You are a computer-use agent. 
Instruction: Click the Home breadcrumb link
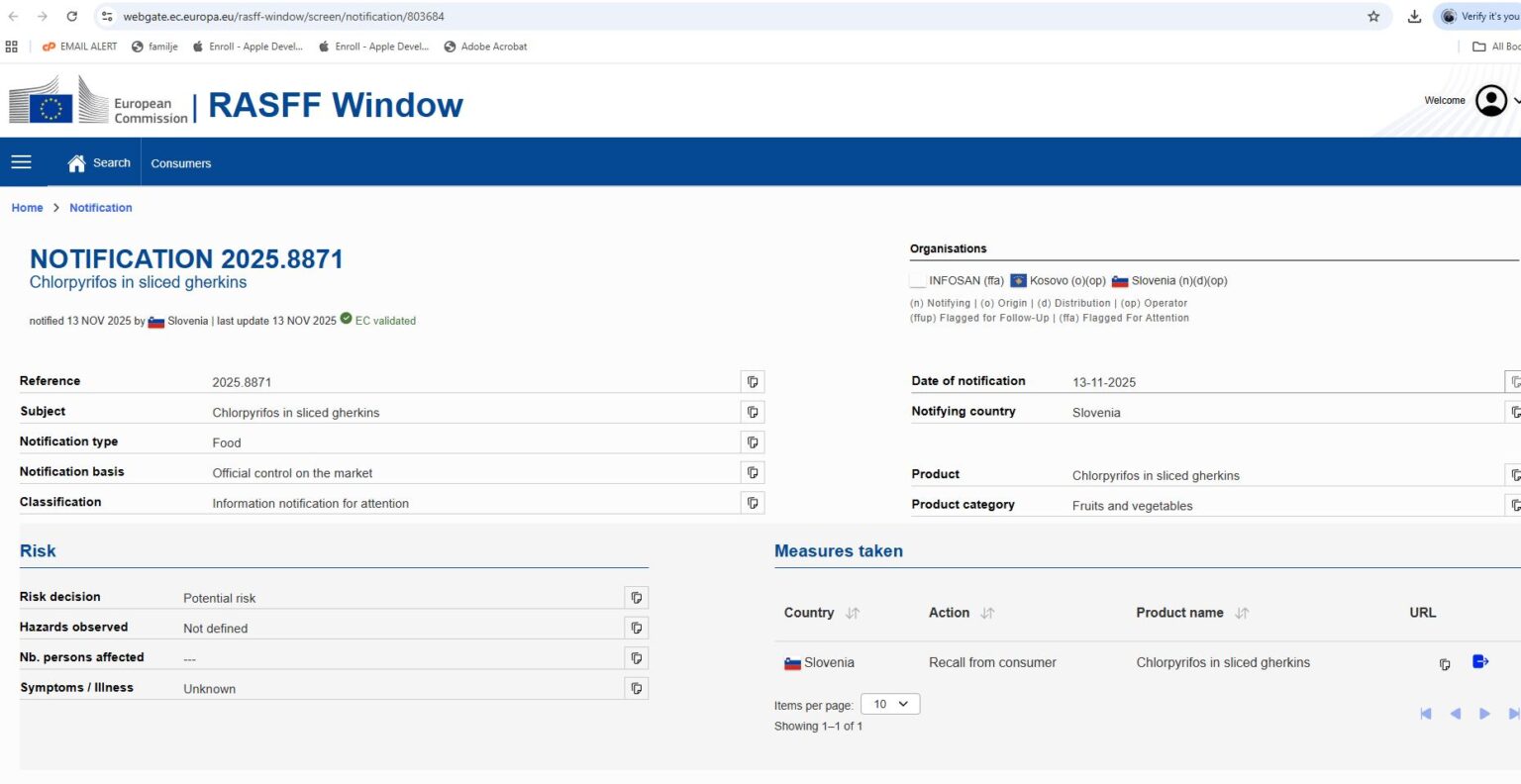point(27,208)
